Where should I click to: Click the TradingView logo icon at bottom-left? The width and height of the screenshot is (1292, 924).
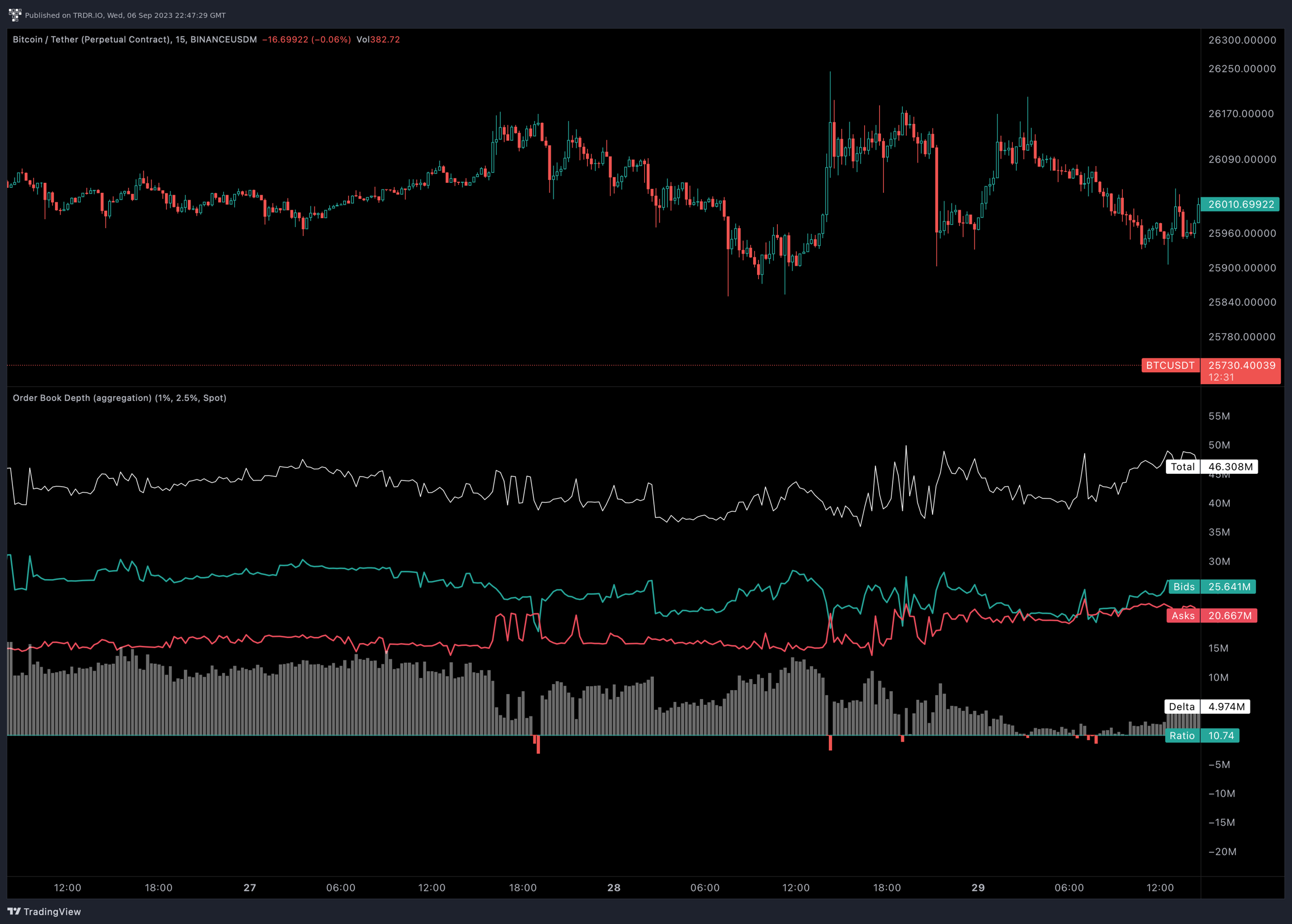(14, 912)
